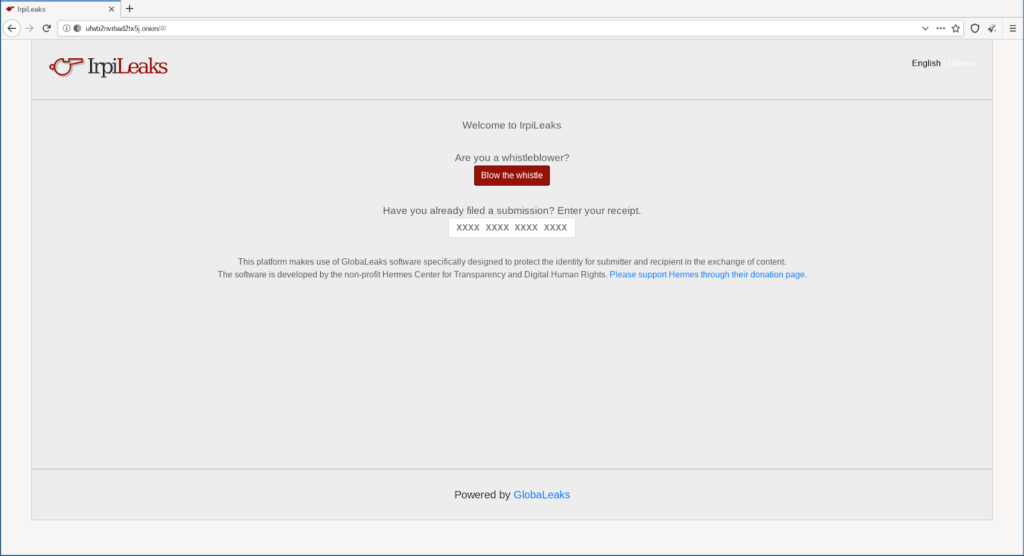Click the IrpiLeaks whistle logo
This screenshot has height=556, width=1024.
point(108,66)
